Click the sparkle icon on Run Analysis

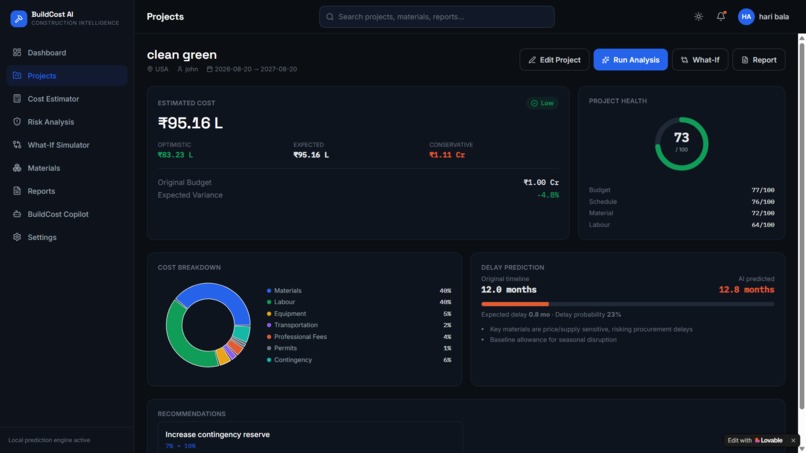[x=606, y=60]
